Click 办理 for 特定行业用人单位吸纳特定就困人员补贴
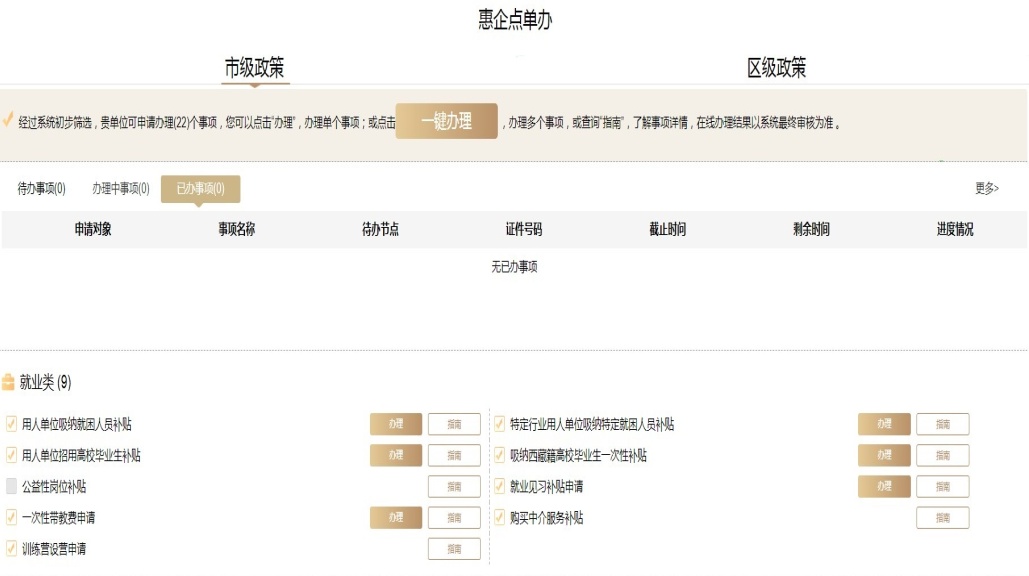The image size is (1029, 576). [884, 424]
